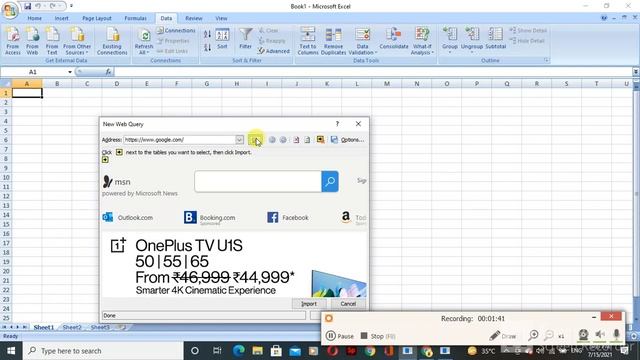Click the Office button

[10, 11]
